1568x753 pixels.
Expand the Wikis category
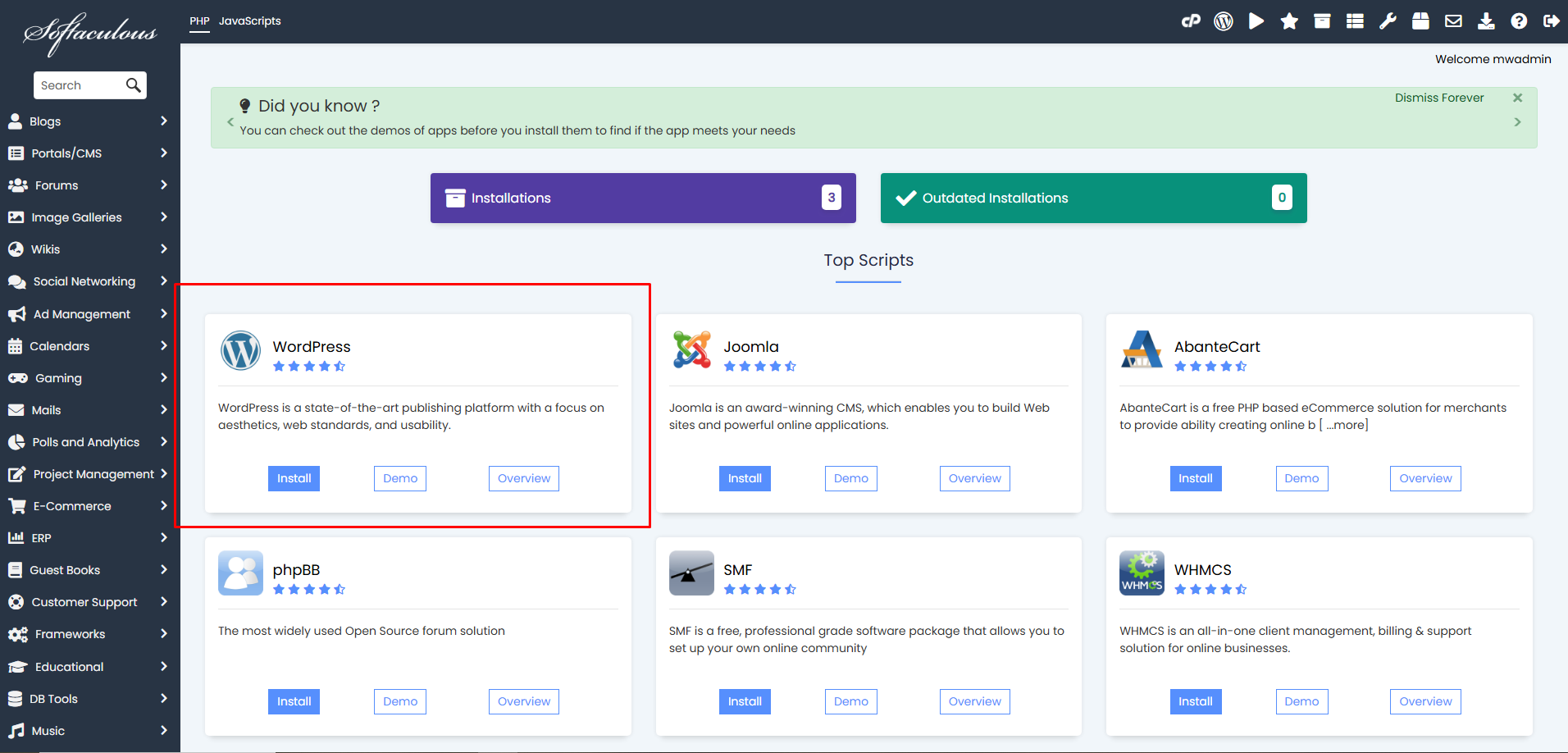tap(164, 249)
